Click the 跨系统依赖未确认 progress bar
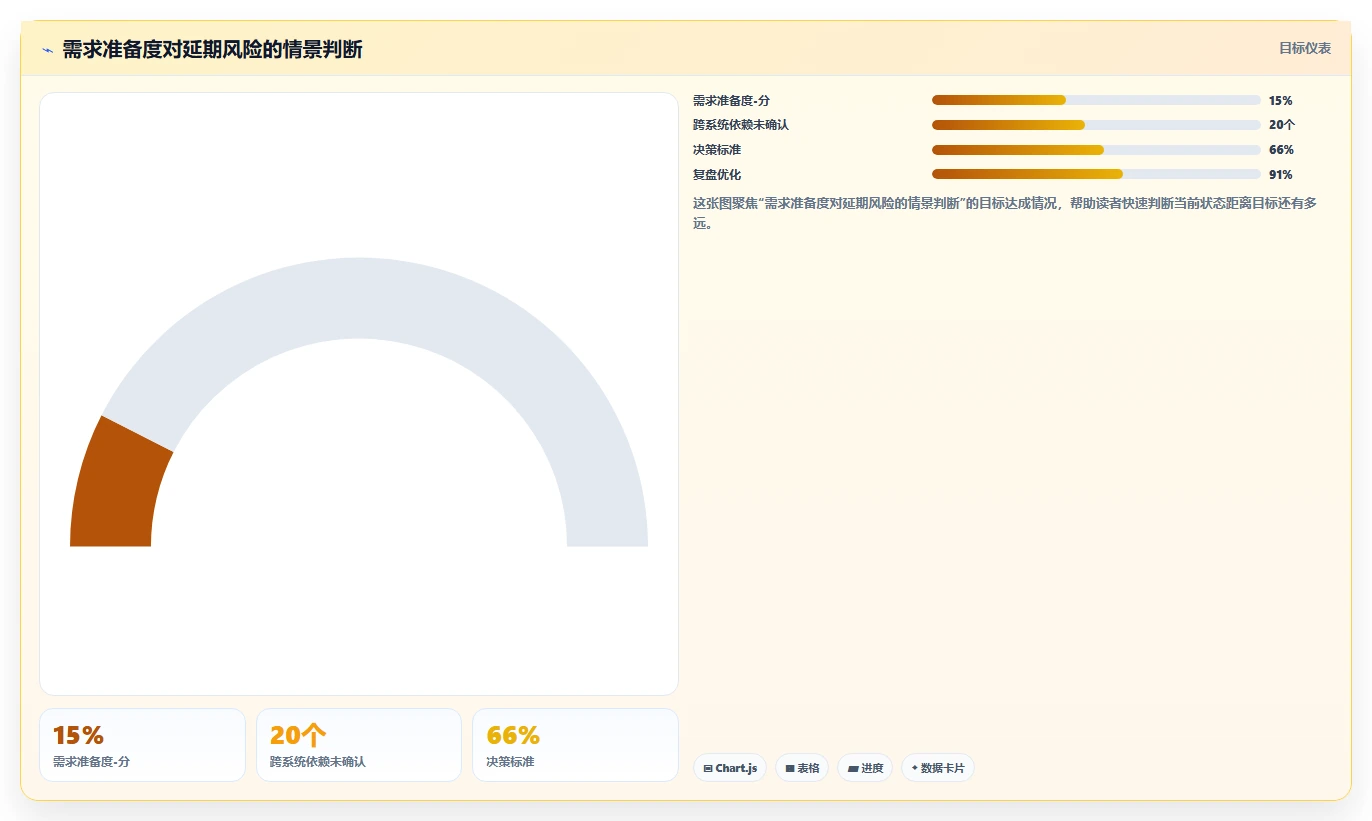Image resolution: width=1372 pixels, height=821 pixels. pos(1096,125)
